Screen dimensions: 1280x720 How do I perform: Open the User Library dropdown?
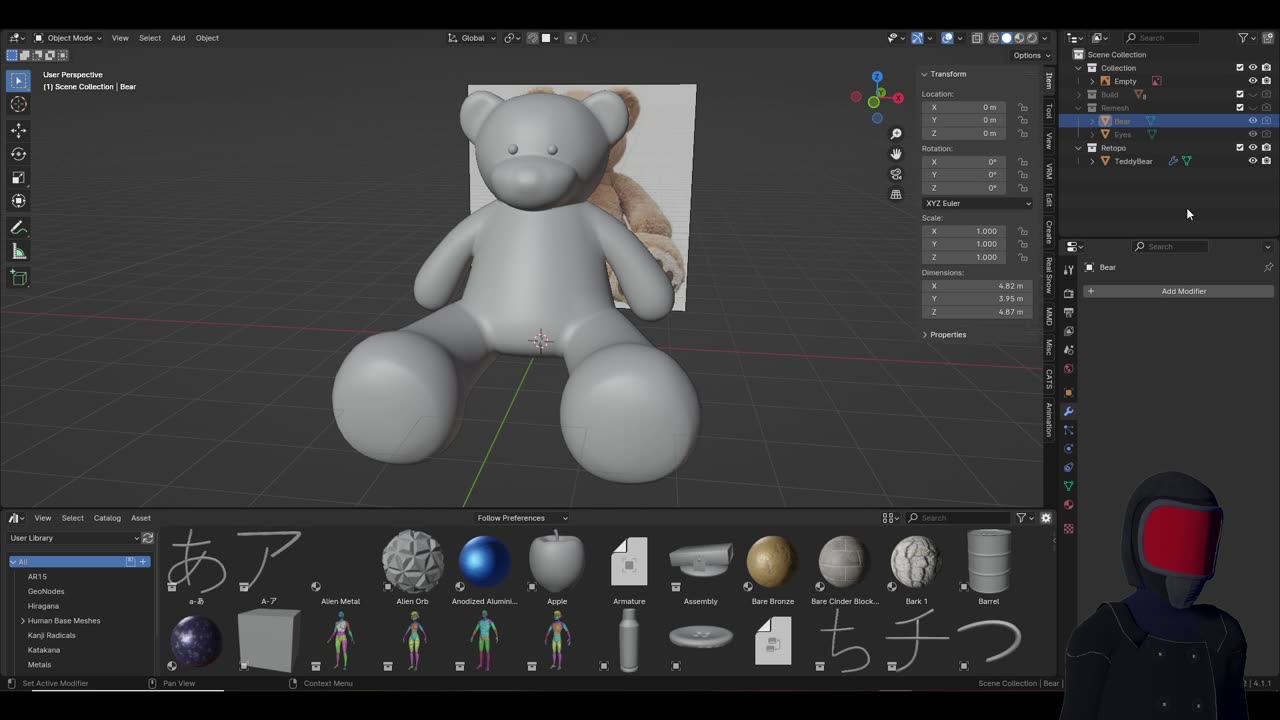pyautogui.click(x=75, y=538)
